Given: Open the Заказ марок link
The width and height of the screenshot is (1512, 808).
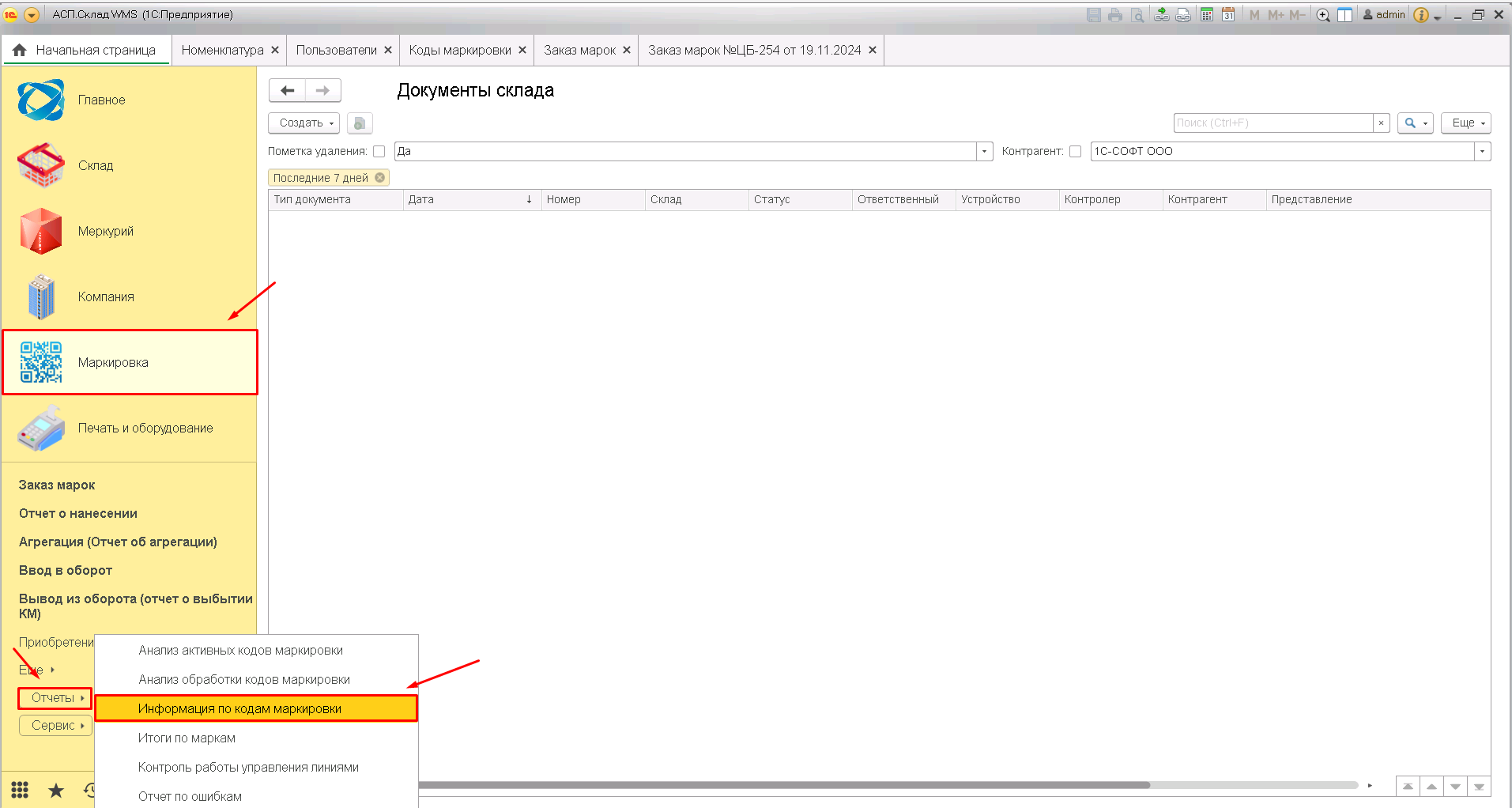Looking at the screenshot, I should [x=57, y=485].
